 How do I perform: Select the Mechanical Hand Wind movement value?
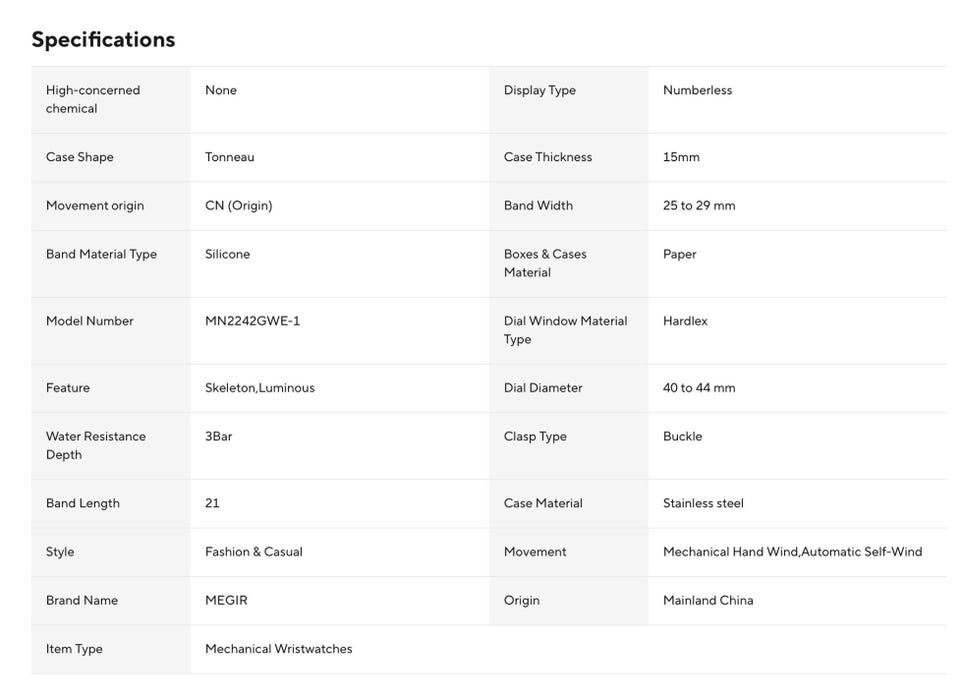pyautogui.click(x=730, y=552)
